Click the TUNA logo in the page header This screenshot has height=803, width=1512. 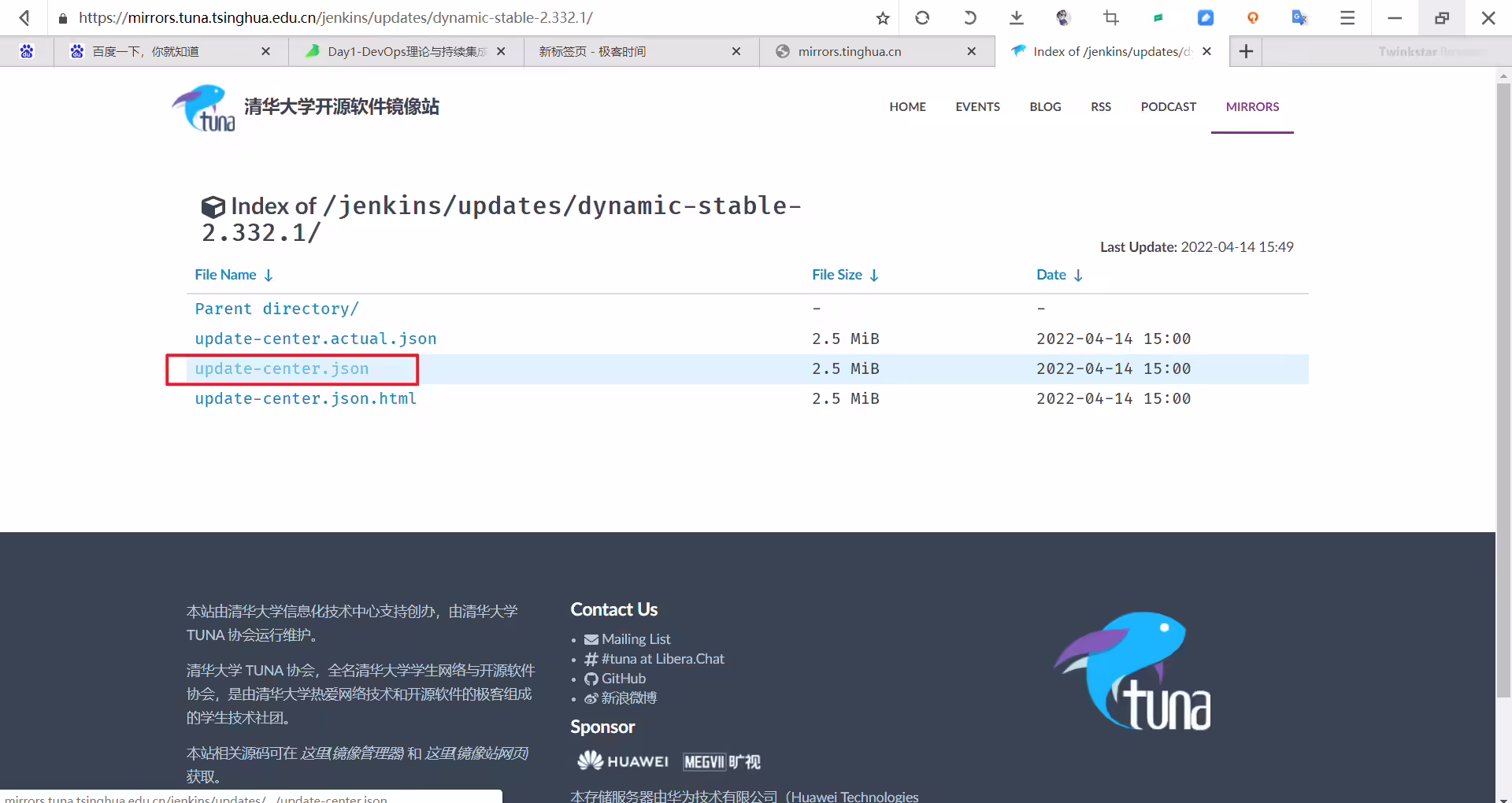tap(204, 108)
